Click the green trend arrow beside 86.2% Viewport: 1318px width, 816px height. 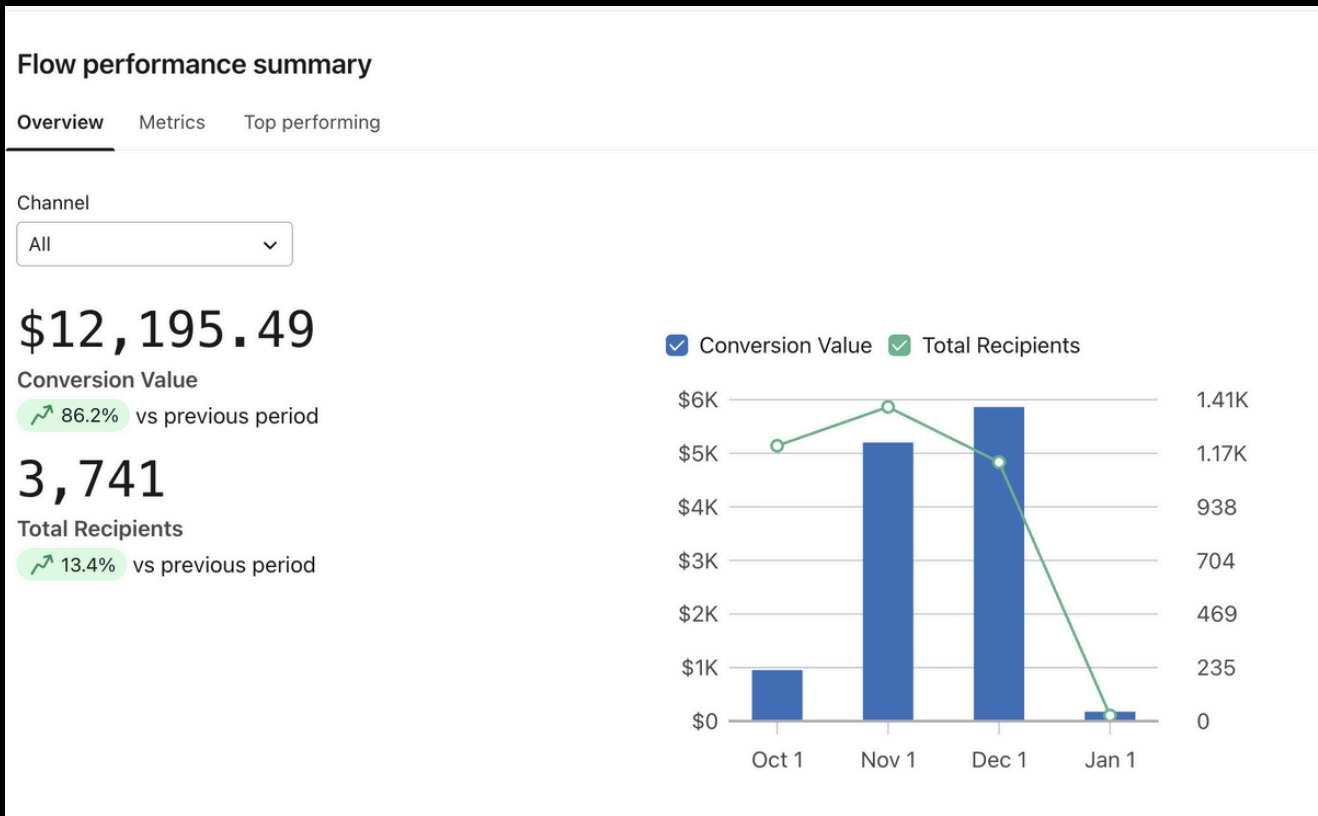pos(41,416)
